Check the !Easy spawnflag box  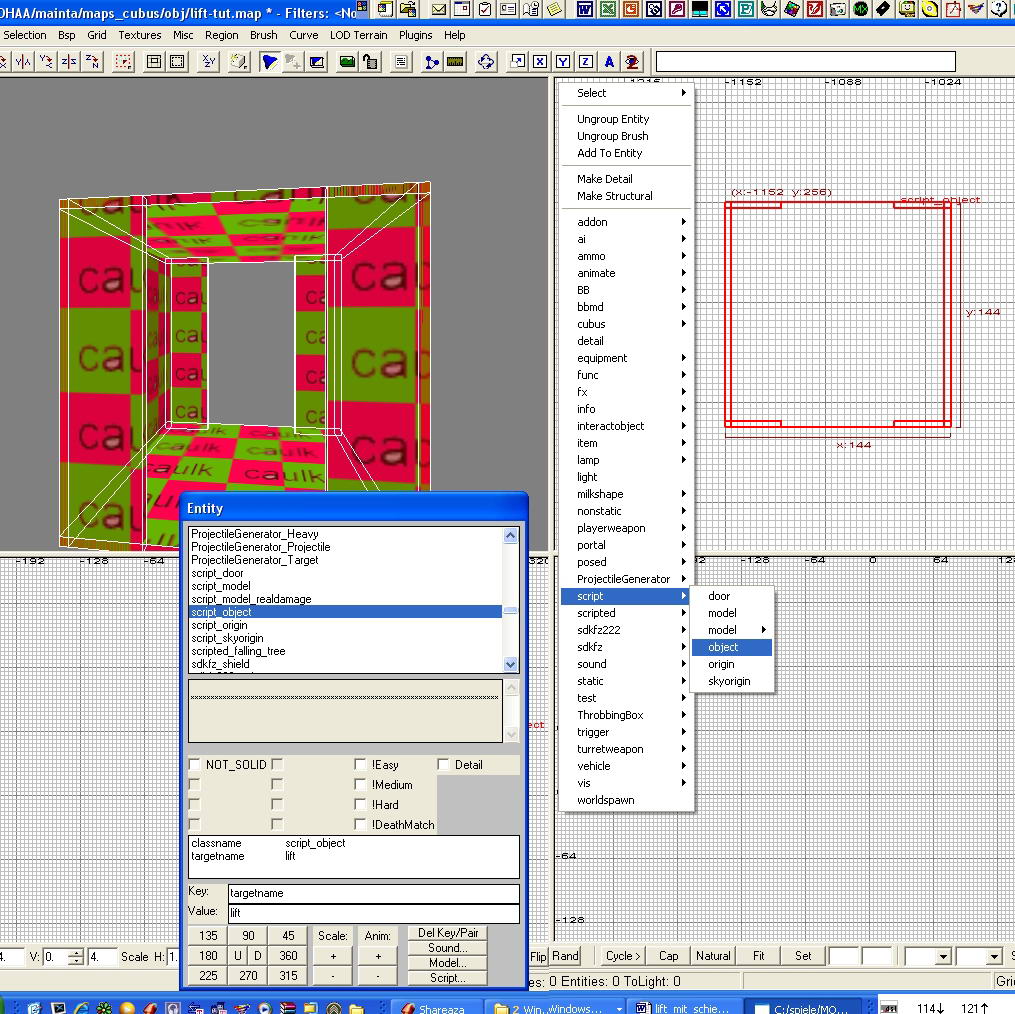pyautogui.click(x=360, y=765)
